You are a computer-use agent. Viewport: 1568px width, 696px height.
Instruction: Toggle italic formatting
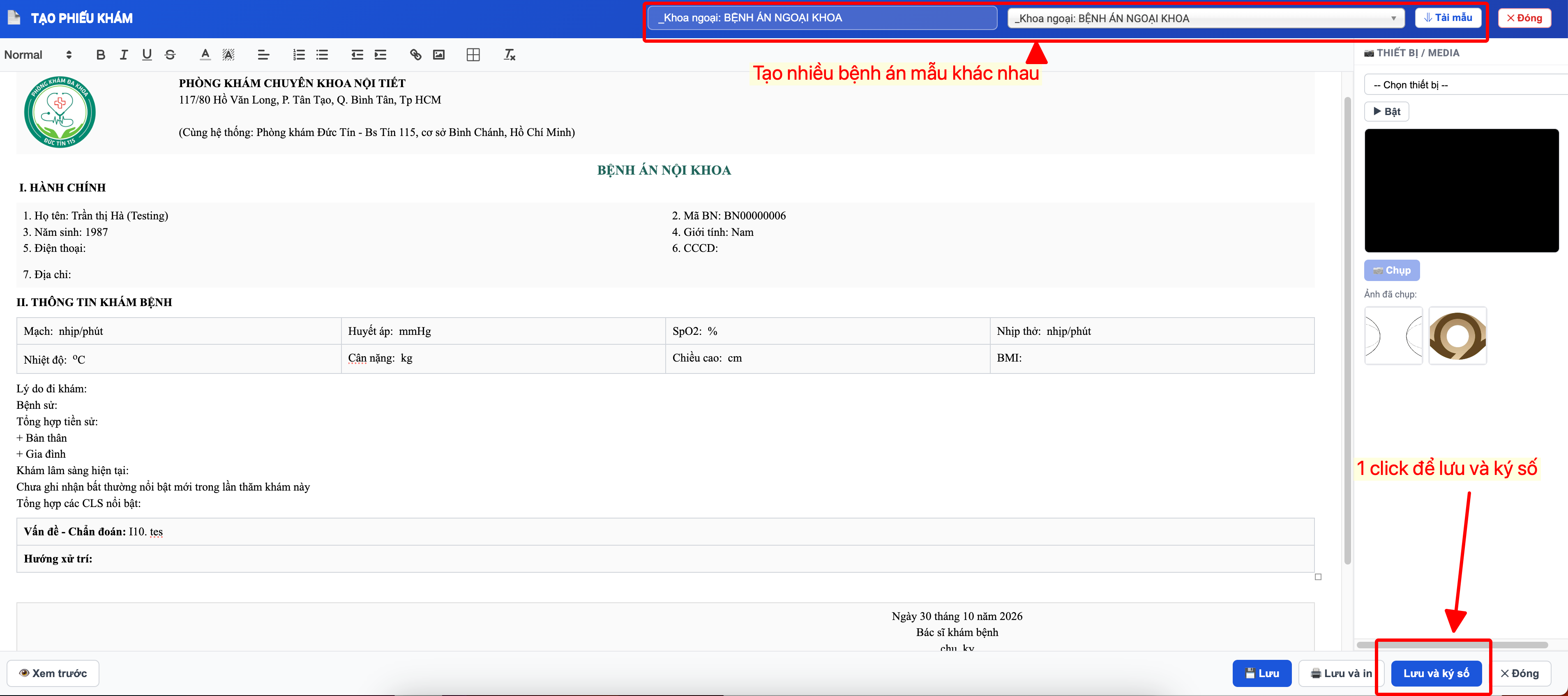tap(124, 55)
